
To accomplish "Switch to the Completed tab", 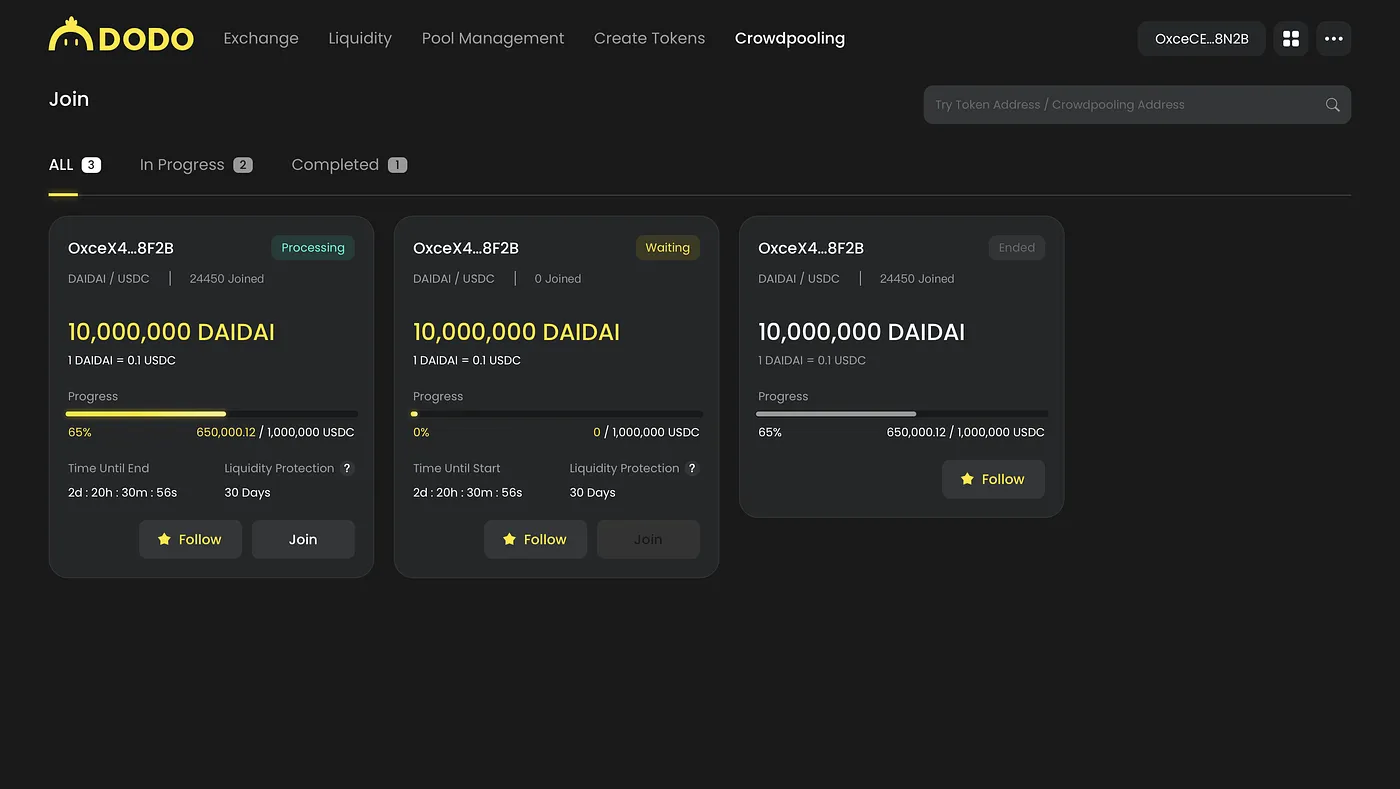I will tap(335, 164).
